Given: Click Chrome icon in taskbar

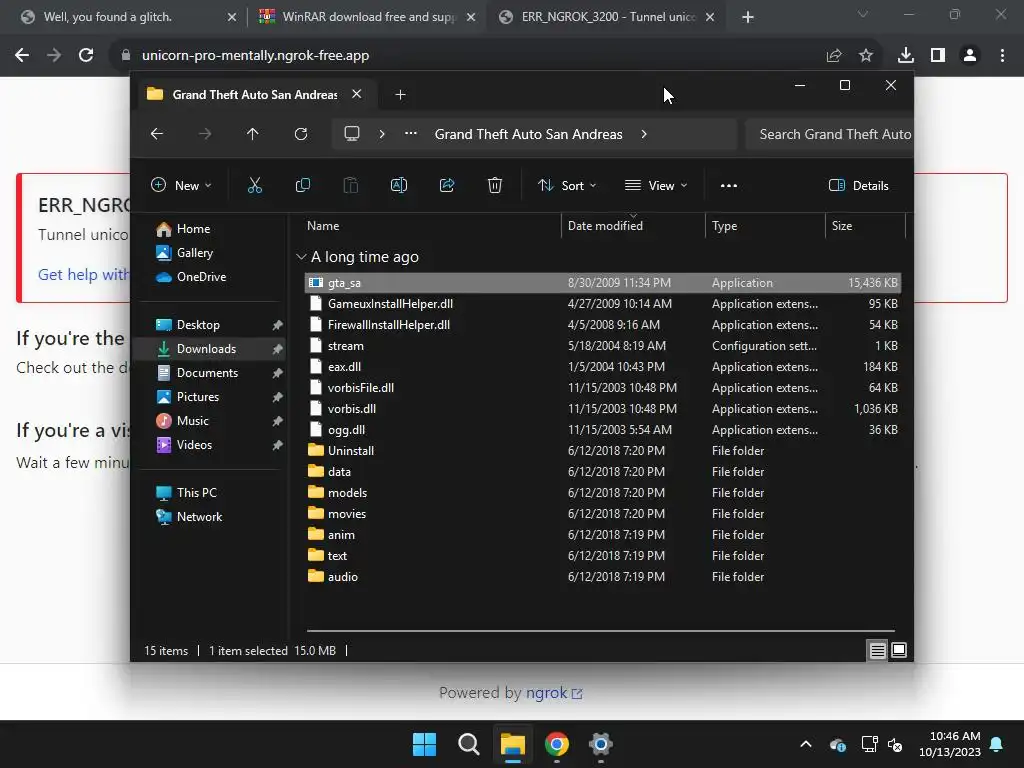Looking at the screenshot, I should (556, 744).
